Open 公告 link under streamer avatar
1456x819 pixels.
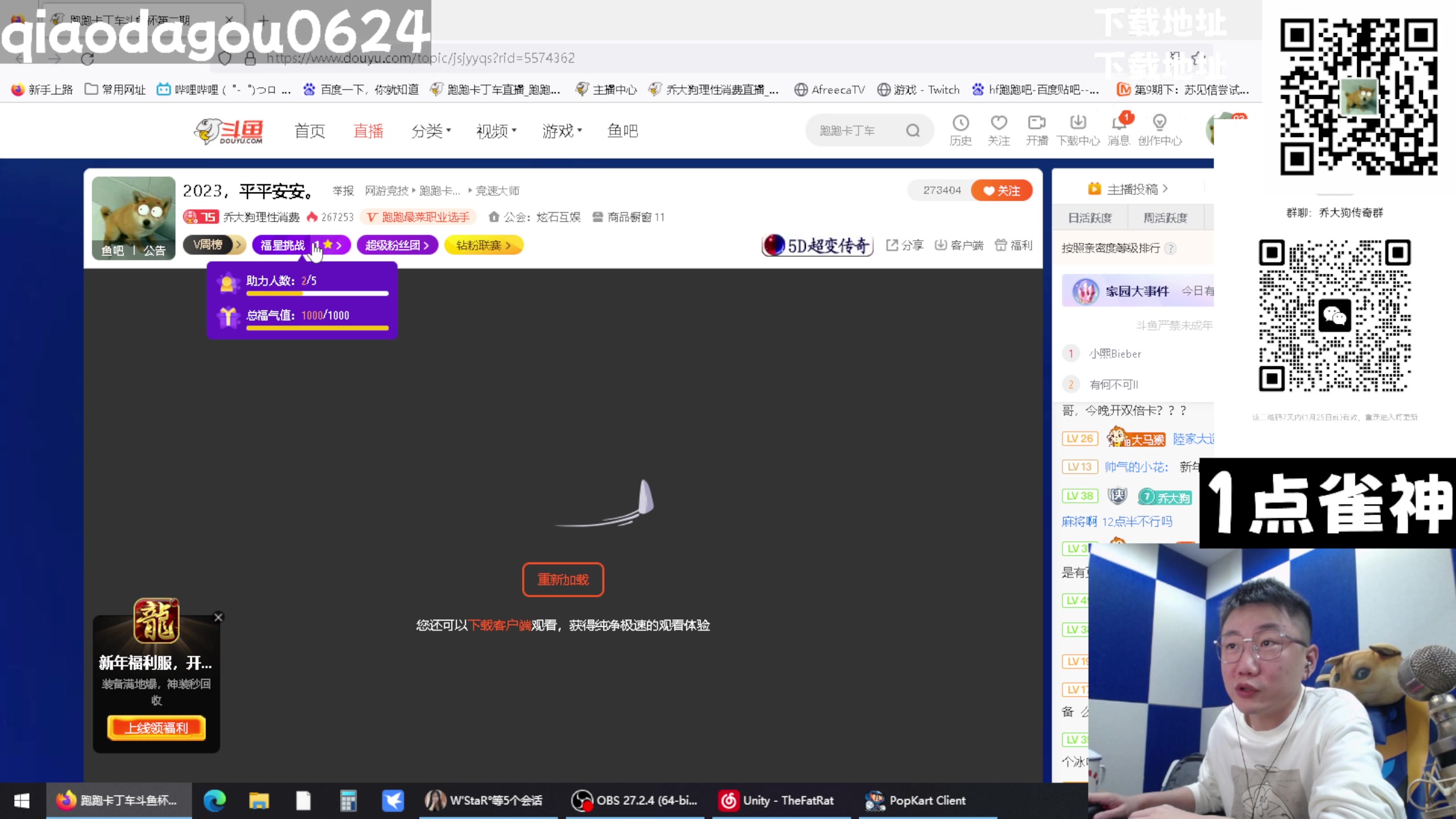pyautogui.click(x=154, y=250)
